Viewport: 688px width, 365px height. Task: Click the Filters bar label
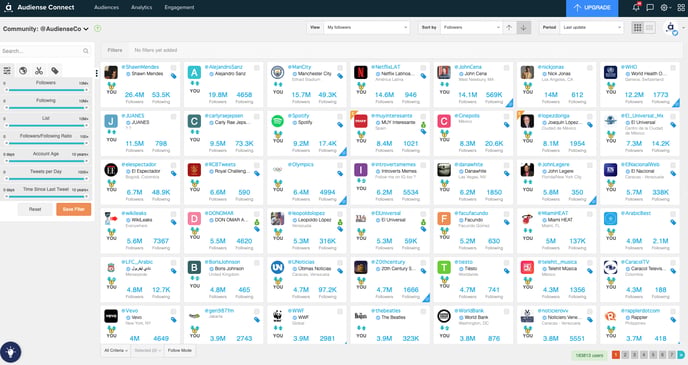tap(115, 50)
